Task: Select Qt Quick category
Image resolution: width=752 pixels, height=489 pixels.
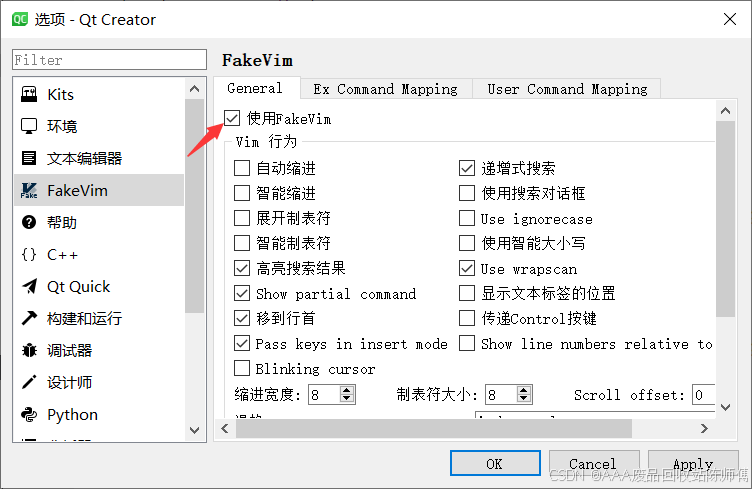Action: point(99,287)
